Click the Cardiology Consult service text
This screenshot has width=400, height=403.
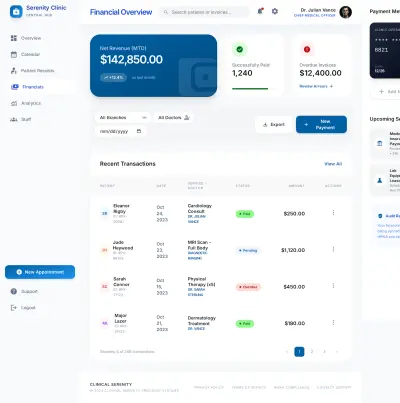(200, 209)
